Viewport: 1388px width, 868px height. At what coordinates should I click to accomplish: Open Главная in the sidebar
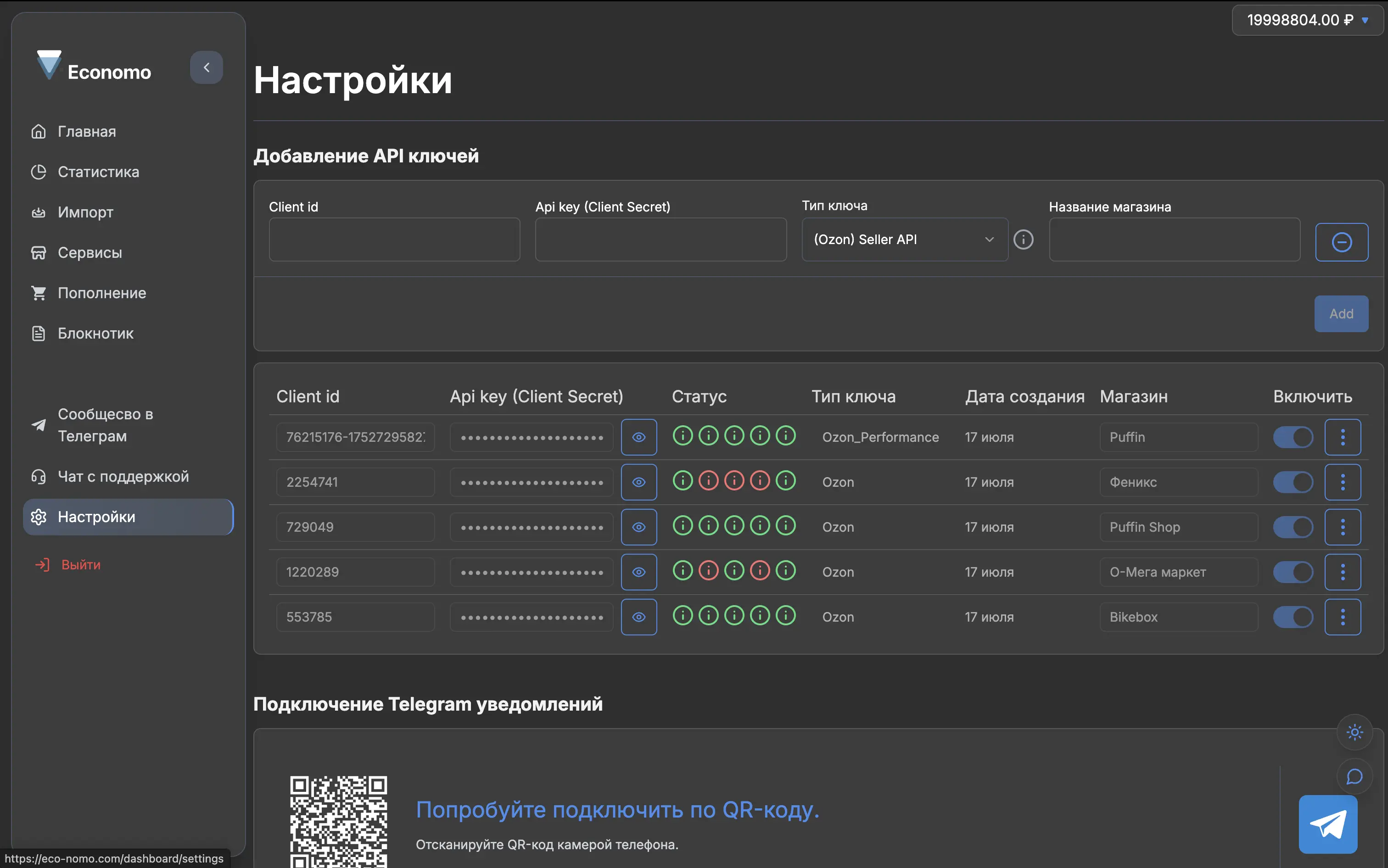(129, 132)
